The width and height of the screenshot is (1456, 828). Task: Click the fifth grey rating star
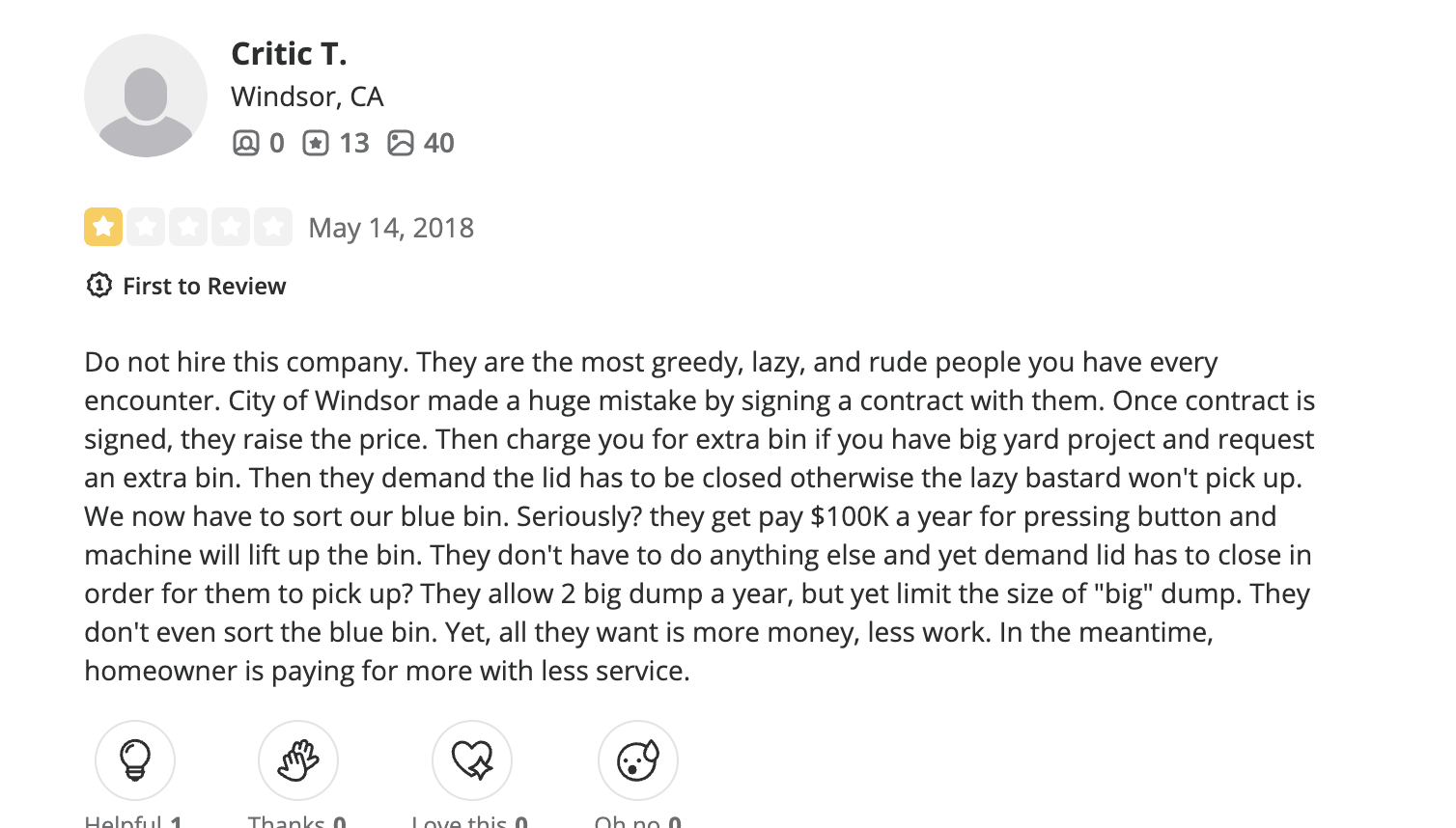point(273,227)
